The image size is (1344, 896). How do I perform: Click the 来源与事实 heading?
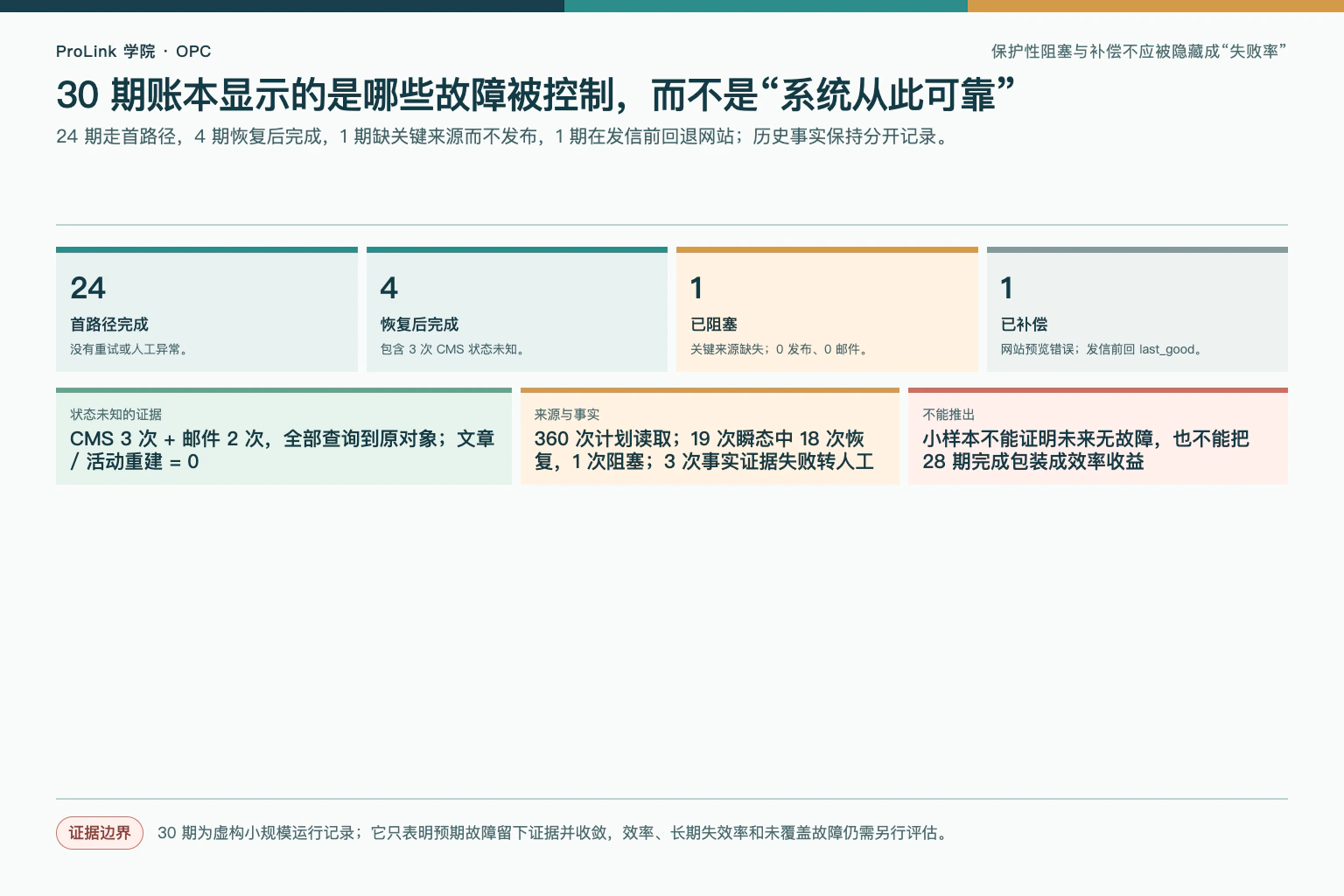point(567,415)
